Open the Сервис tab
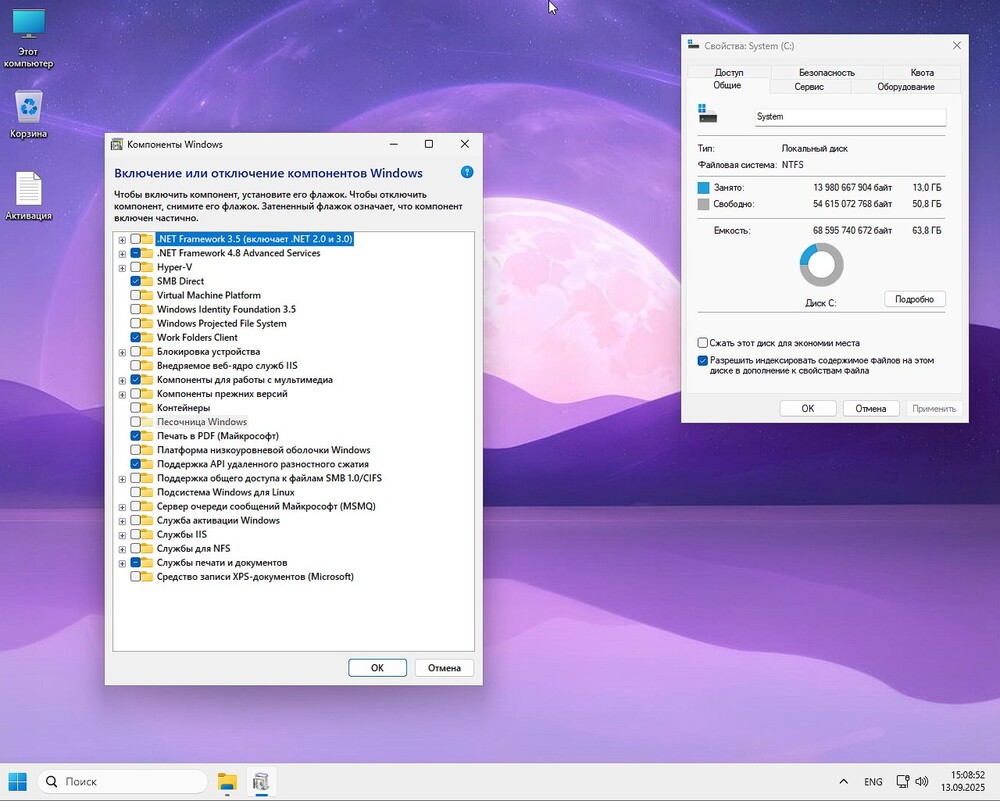The height and width of the screenshot is (801, 1000). [x=809, y=87]
